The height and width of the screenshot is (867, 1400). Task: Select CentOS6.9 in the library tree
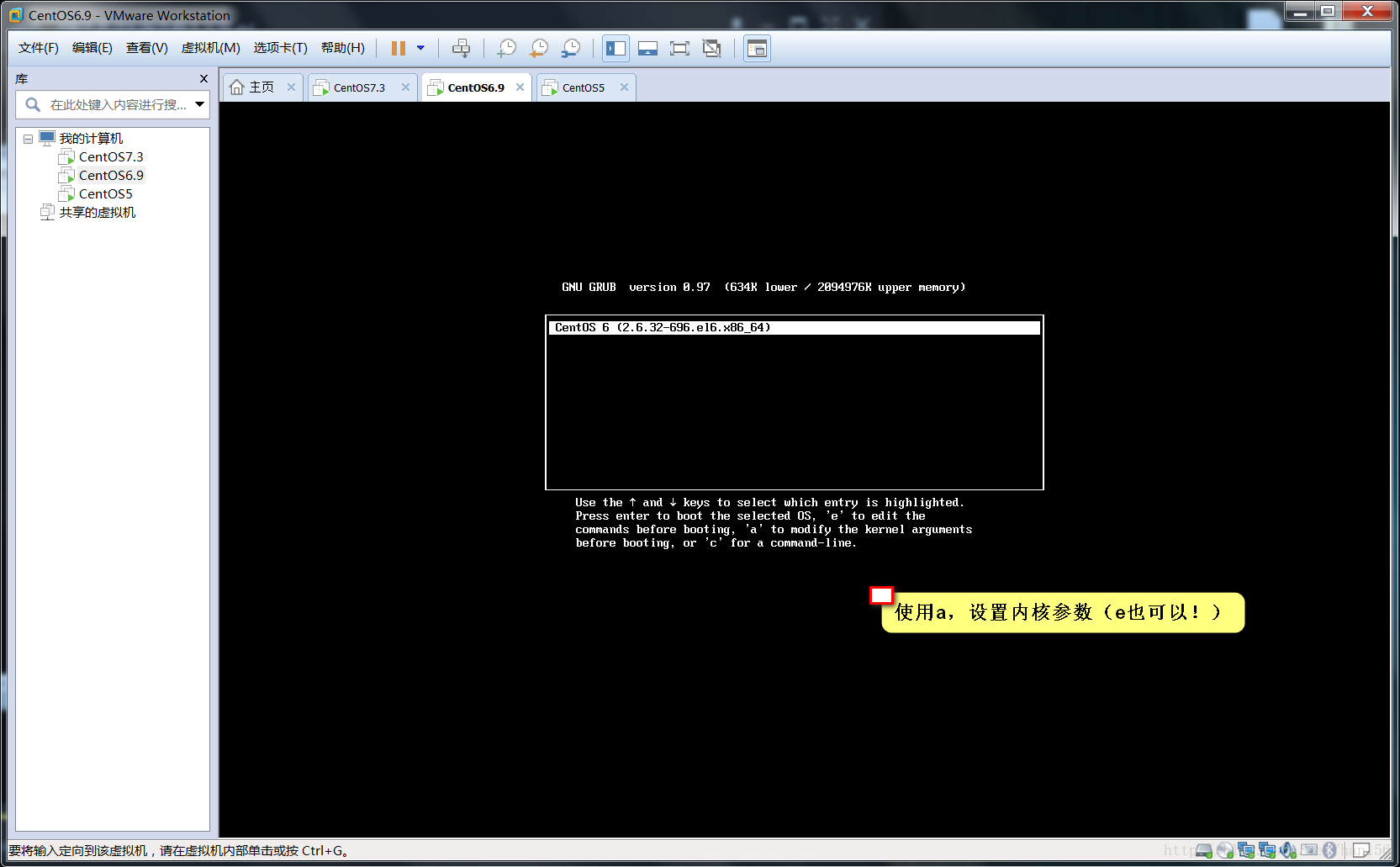coord(111,176)
